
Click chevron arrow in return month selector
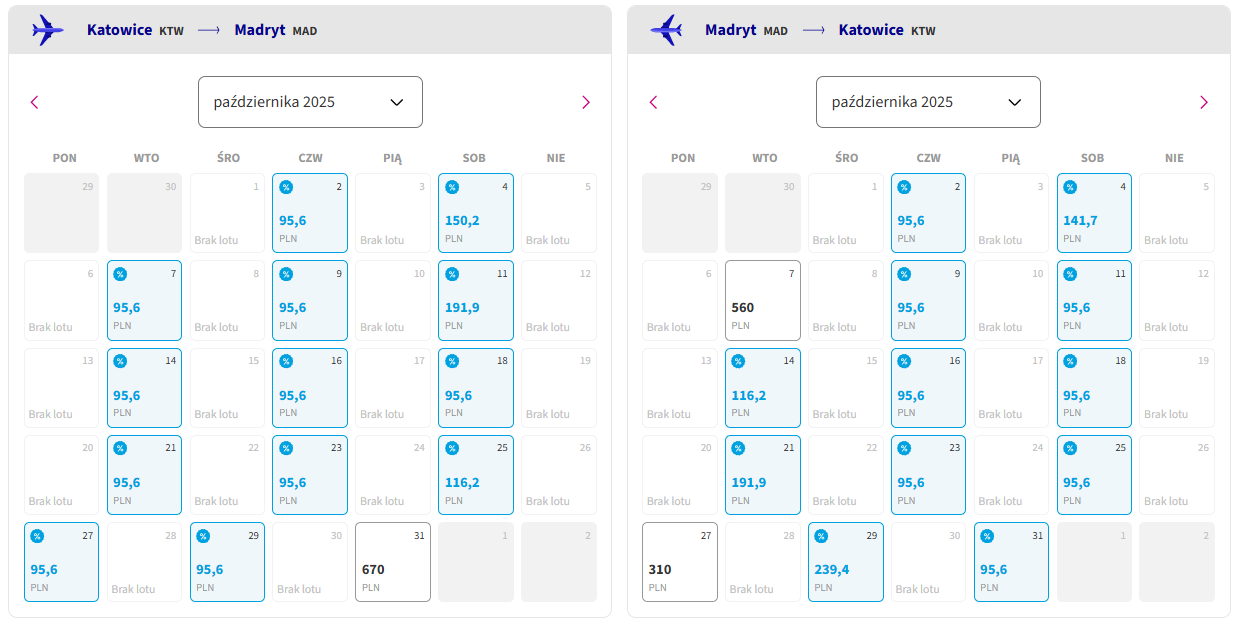tap(1014, 102)
